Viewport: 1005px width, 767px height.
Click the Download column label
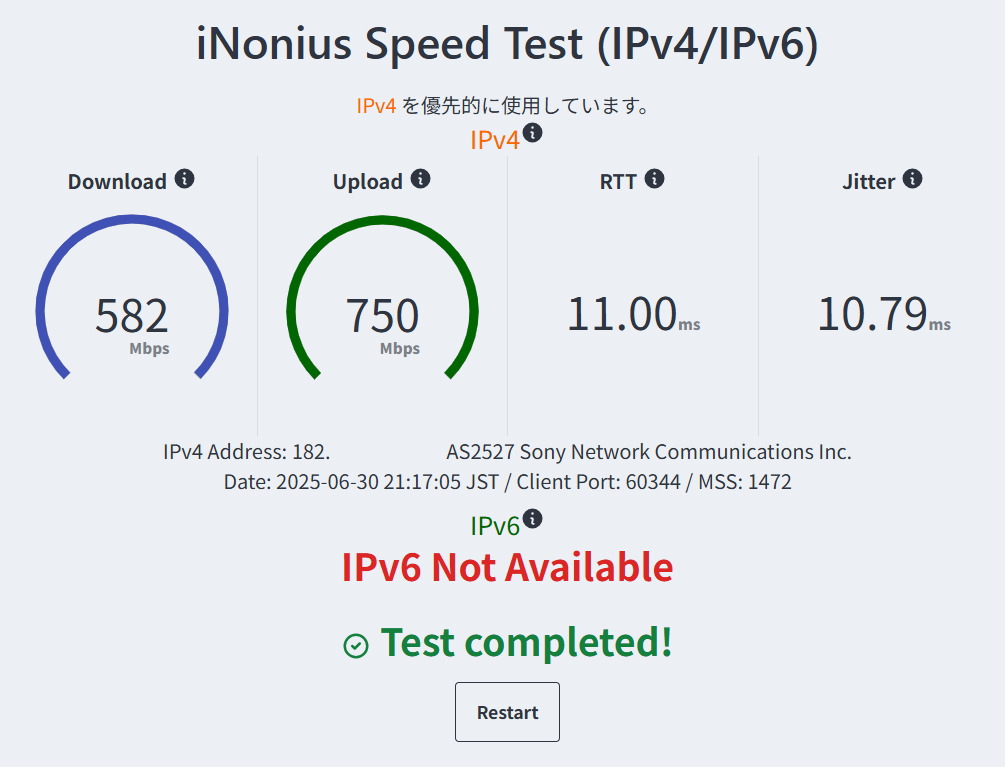[117, 181]
